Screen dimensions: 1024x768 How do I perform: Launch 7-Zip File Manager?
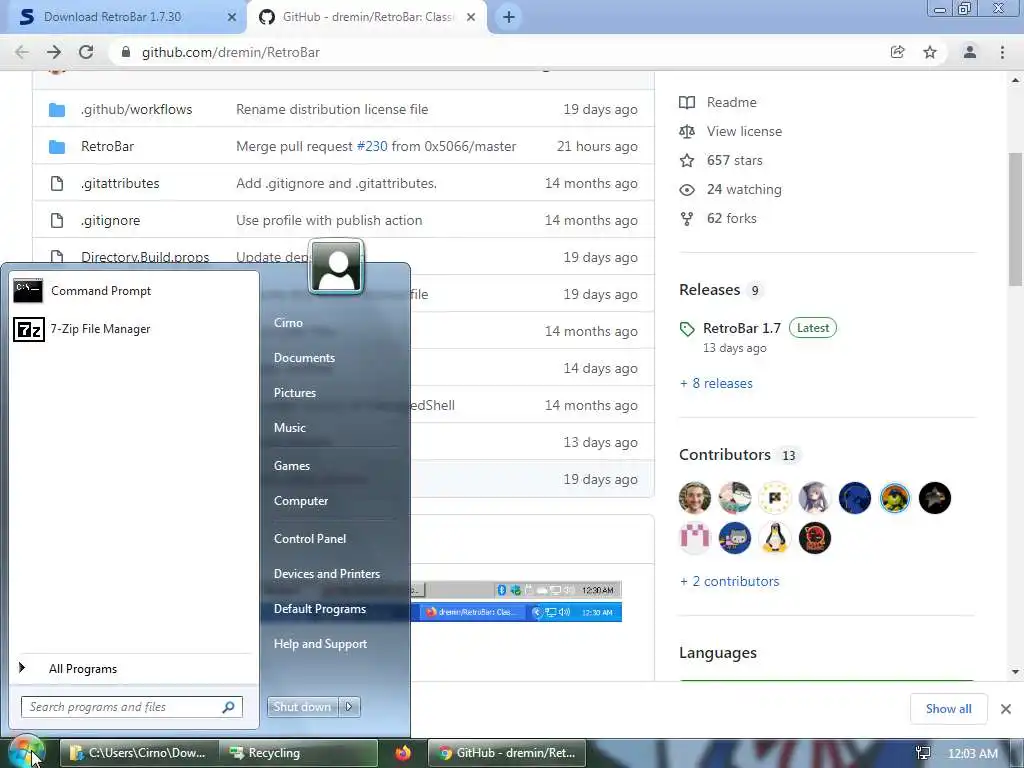click(x=134, y=329)
